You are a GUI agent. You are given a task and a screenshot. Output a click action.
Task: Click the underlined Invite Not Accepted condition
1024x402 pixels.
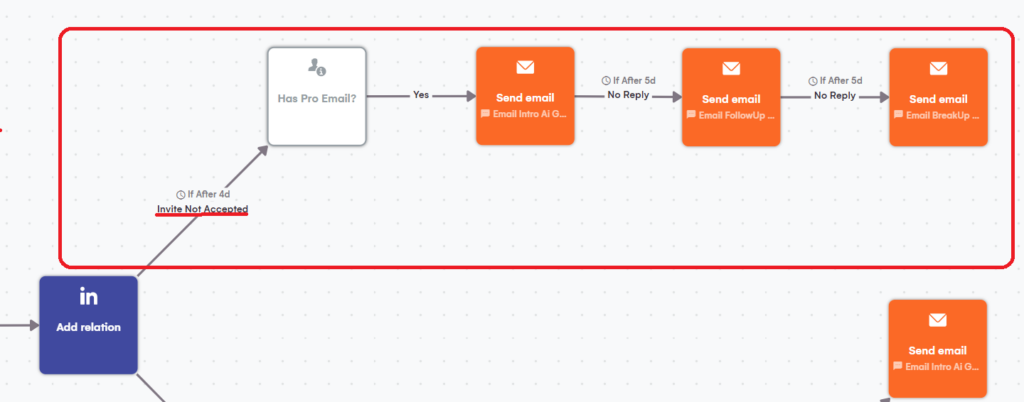(202, 209)
